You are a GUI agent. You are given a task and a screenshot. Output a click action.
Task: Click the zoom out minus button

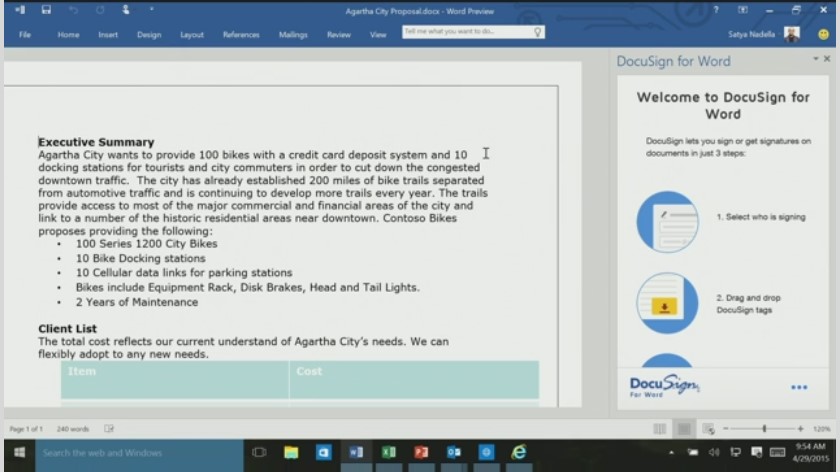click(726, 429)
